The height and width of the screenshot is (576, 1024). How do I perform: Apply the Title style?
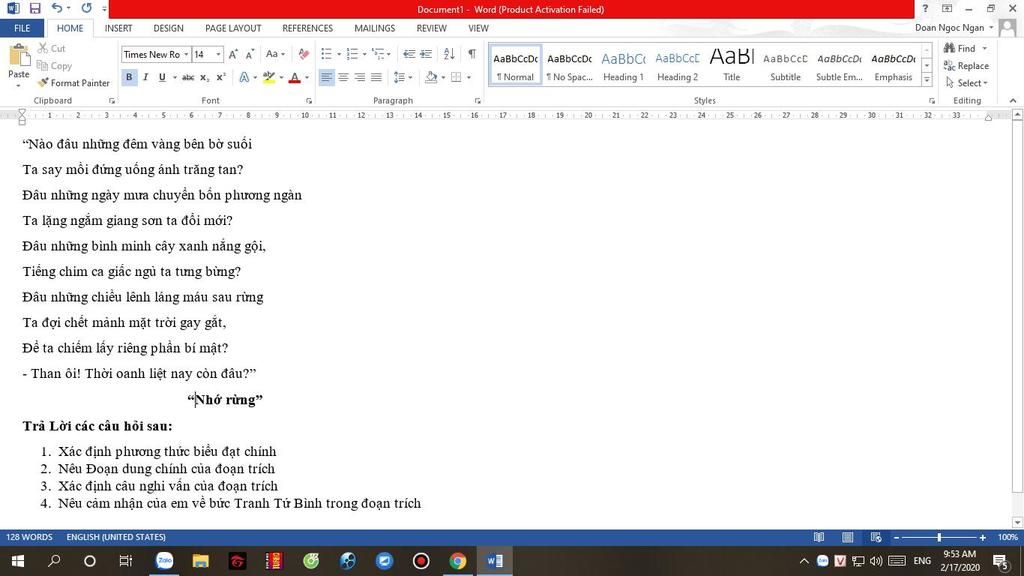[x=731, y=65]
